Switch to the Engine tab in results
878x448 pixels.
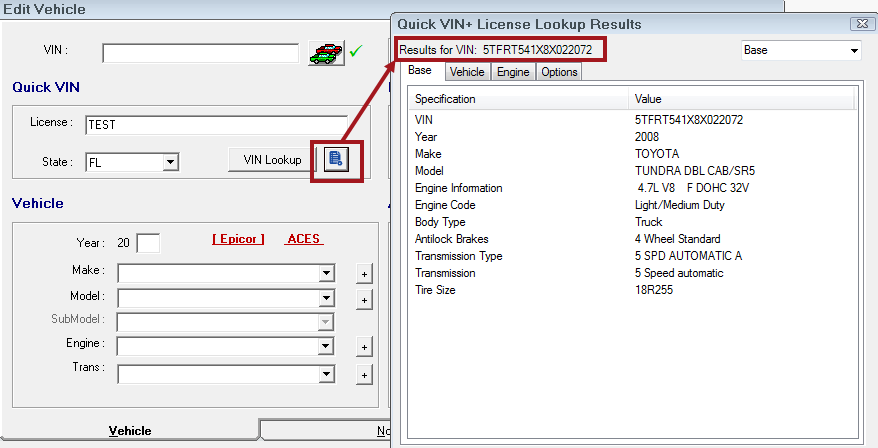[513, 72]
